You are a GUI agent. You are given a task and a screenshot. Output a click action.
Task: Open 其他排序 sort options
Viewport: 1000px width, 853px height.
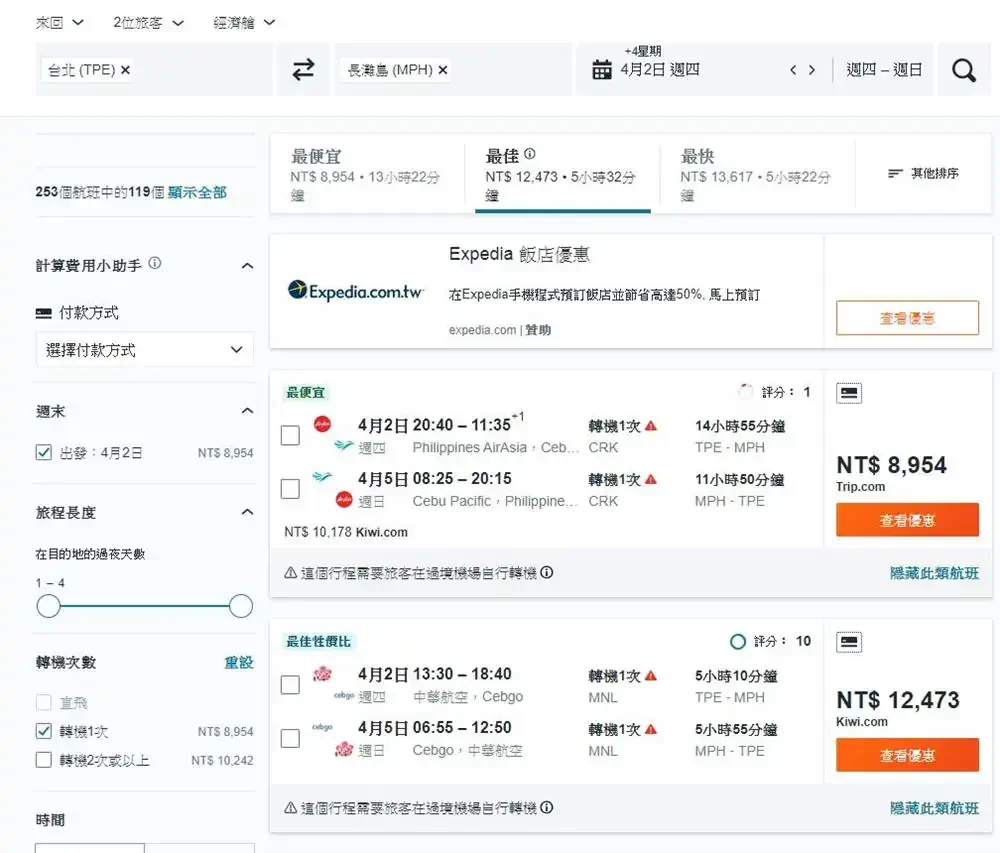pyautogui.click(x=923, y=173)
